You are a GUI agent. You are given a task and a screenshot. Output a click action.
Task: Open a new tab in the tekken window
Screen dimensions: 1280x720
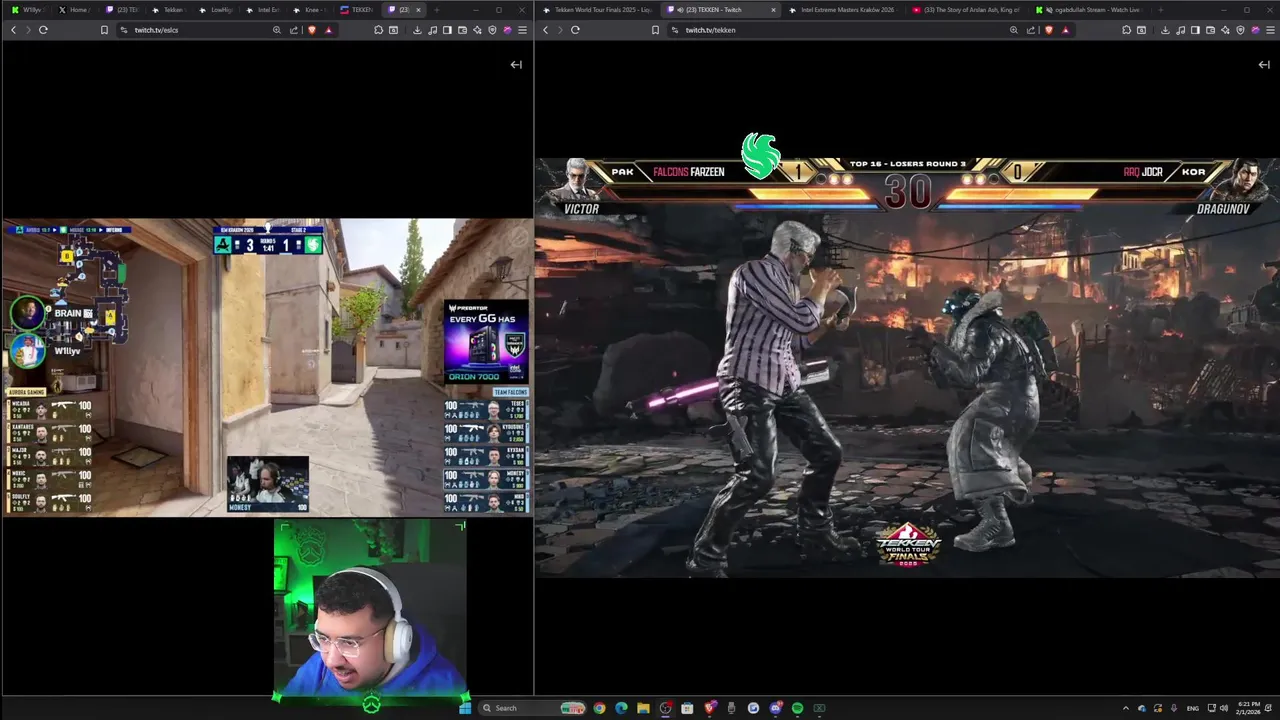point(1160,10)
